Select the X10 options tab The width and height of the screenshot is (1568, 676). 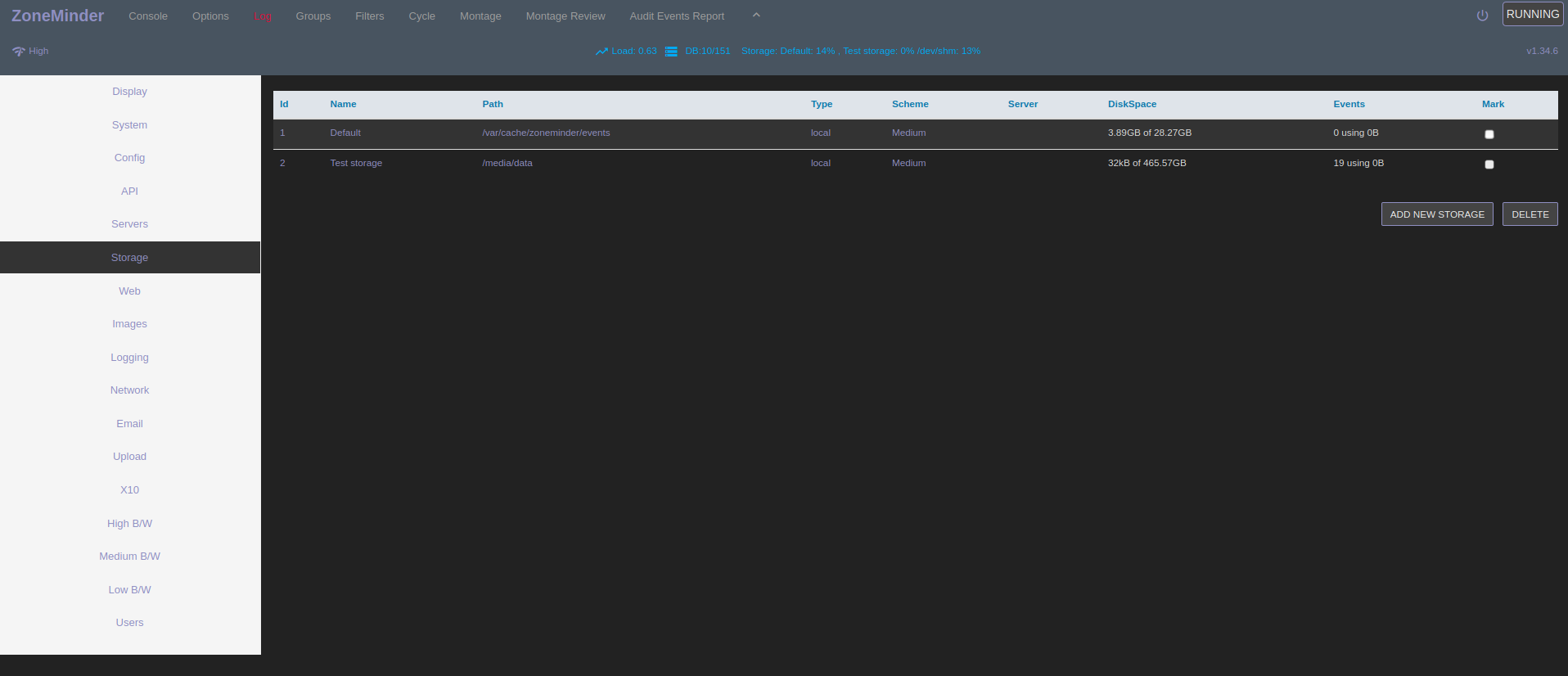[x=130, y=490]
